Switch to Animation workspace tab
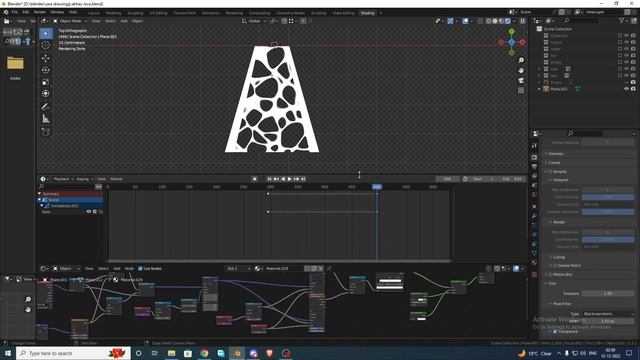This screenshot has height=360, width=640. [211, 13]
